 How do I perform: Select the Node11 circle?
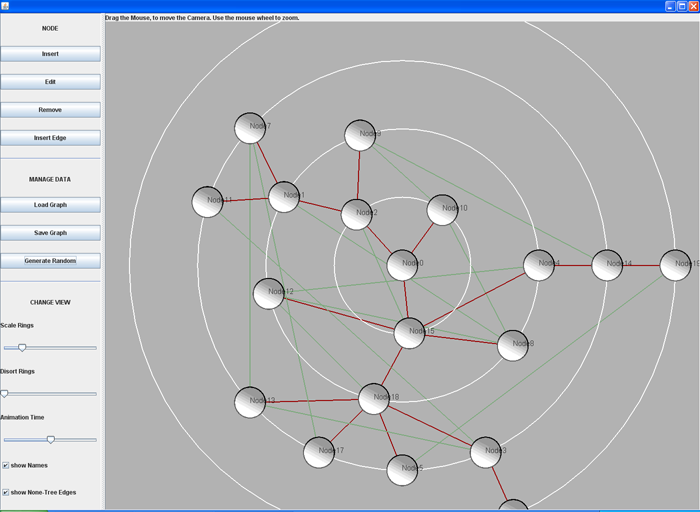click(x=208, y=202)
